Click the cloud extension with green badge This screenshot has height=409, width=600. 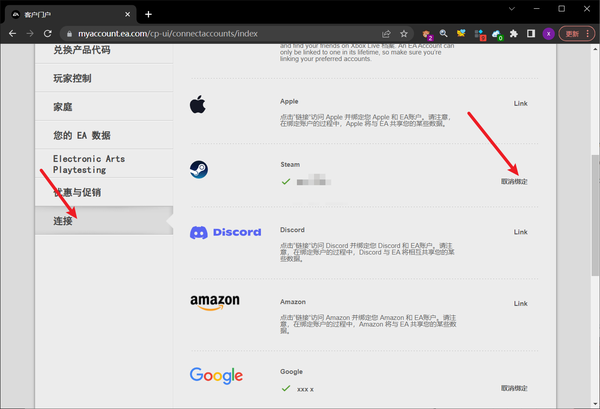pyautogui.click(x=497, y=34)
